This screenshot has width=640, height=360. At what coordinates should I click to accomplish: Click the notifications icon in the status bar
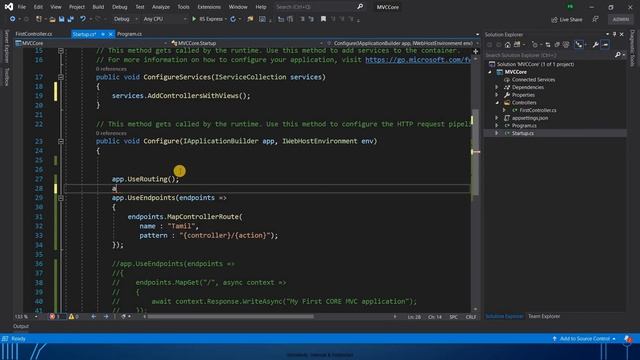tap(628, 339)
